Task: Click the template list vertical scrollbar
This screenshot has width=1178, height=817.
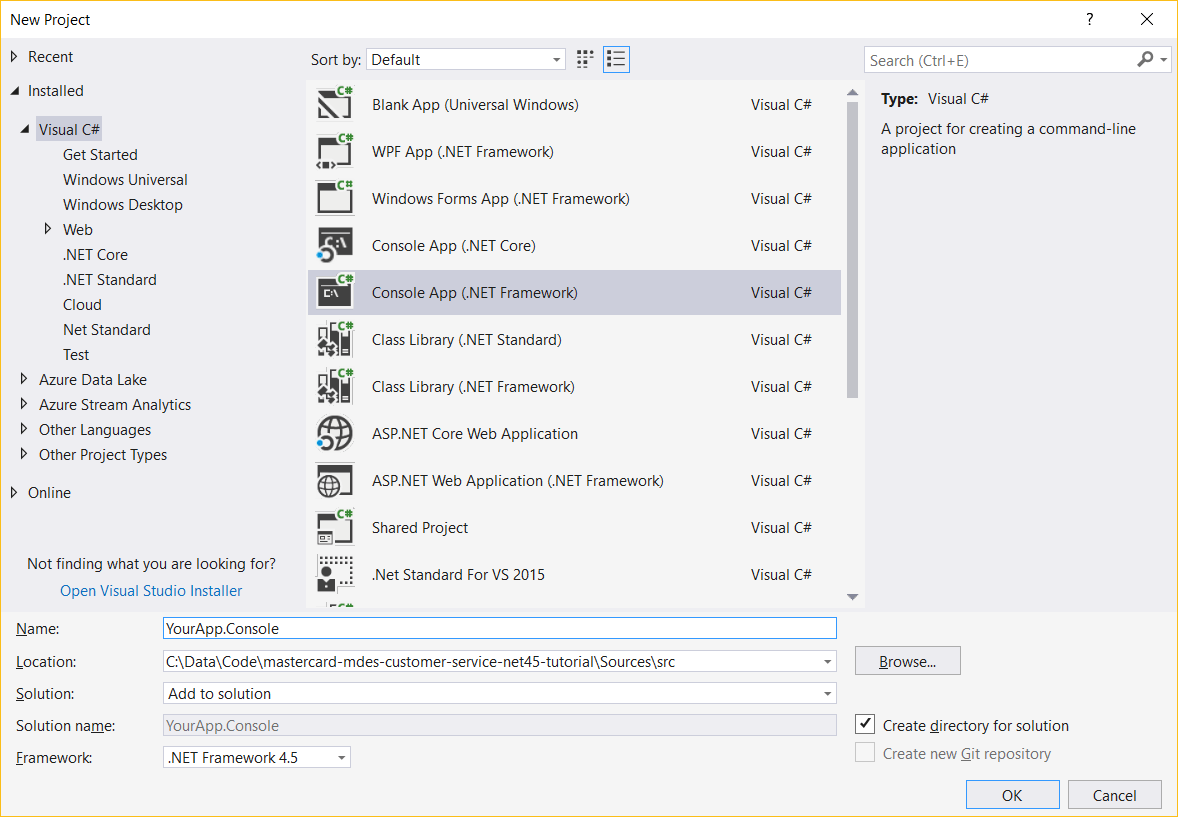Action: (x=853, y=250)
